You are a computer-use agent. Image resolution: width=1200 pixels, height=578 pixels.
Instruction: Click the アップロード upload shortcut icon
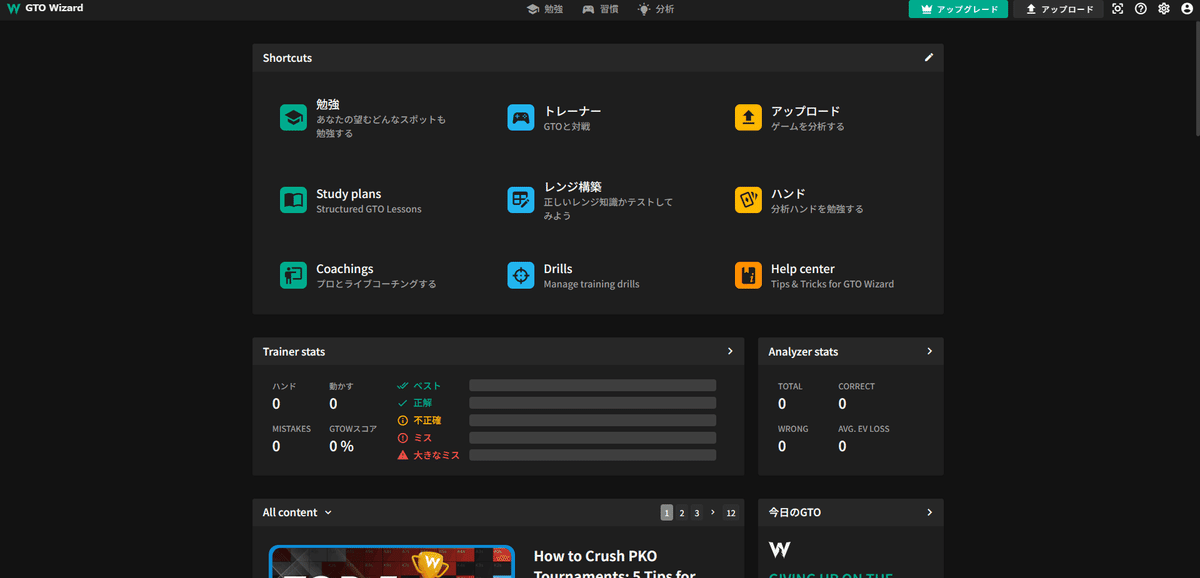coord(748,118)
